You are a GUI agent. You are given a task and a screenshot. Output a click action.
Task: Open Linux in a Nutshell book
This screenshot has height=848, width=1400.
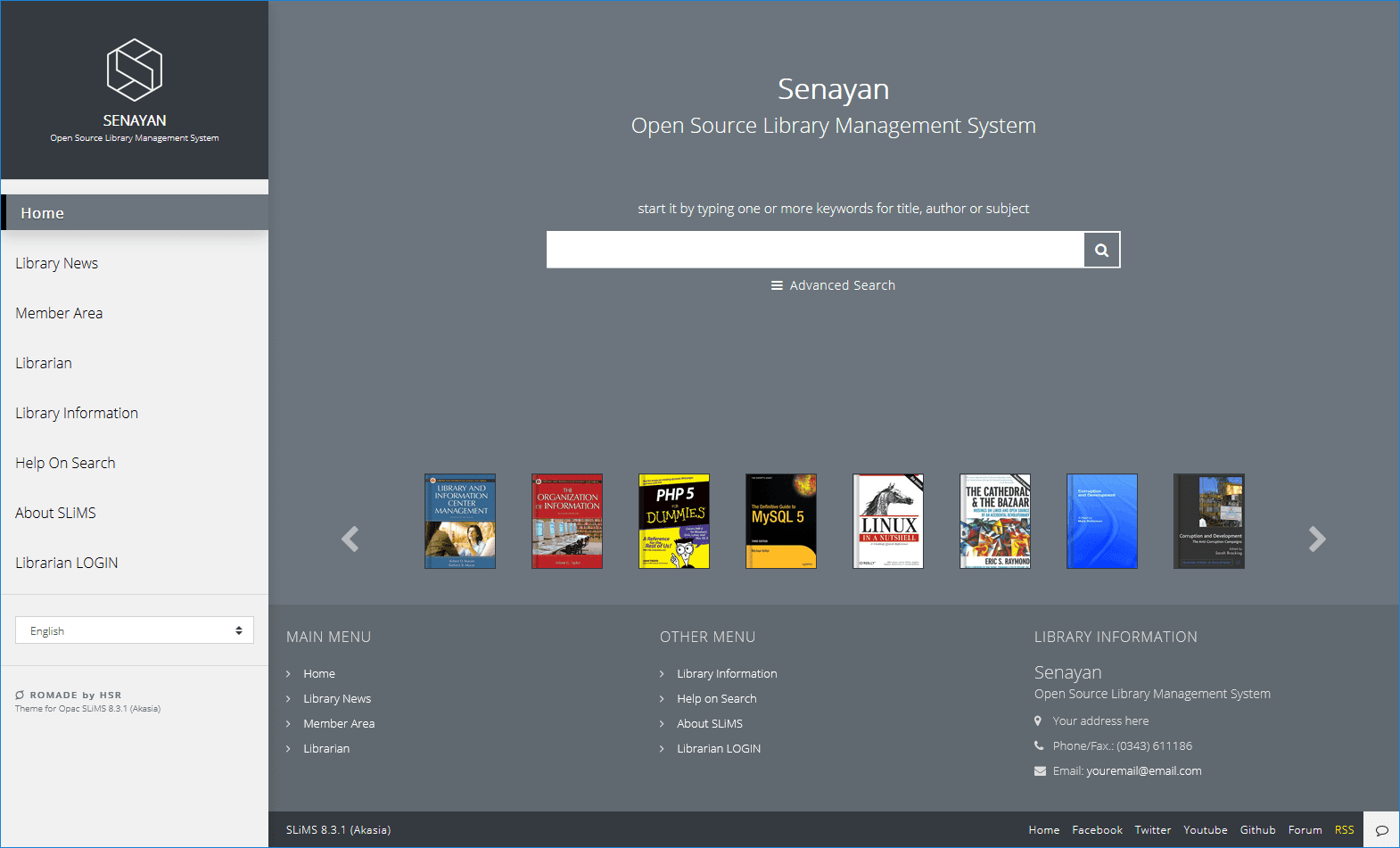coord(888,521)
